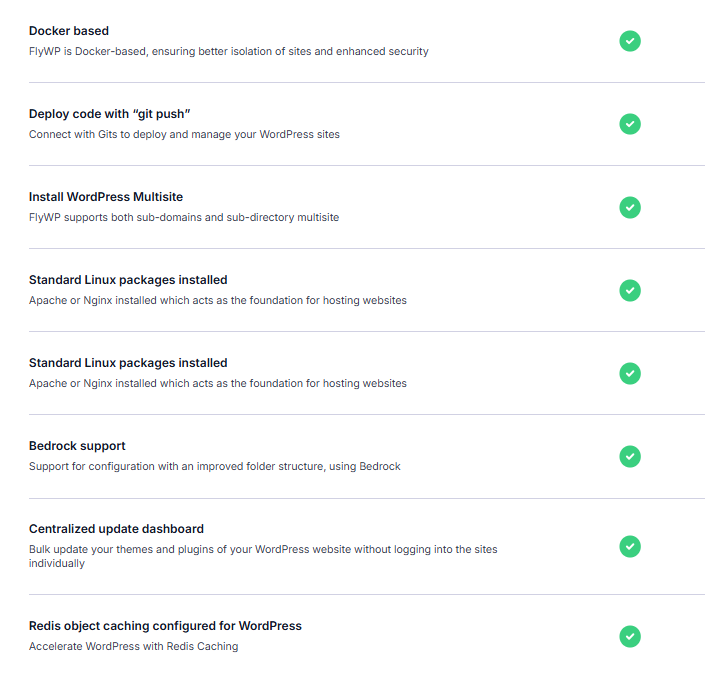Click the Bulk update your themes and plugins description
The image size is (705, 676).
[263, 556]
